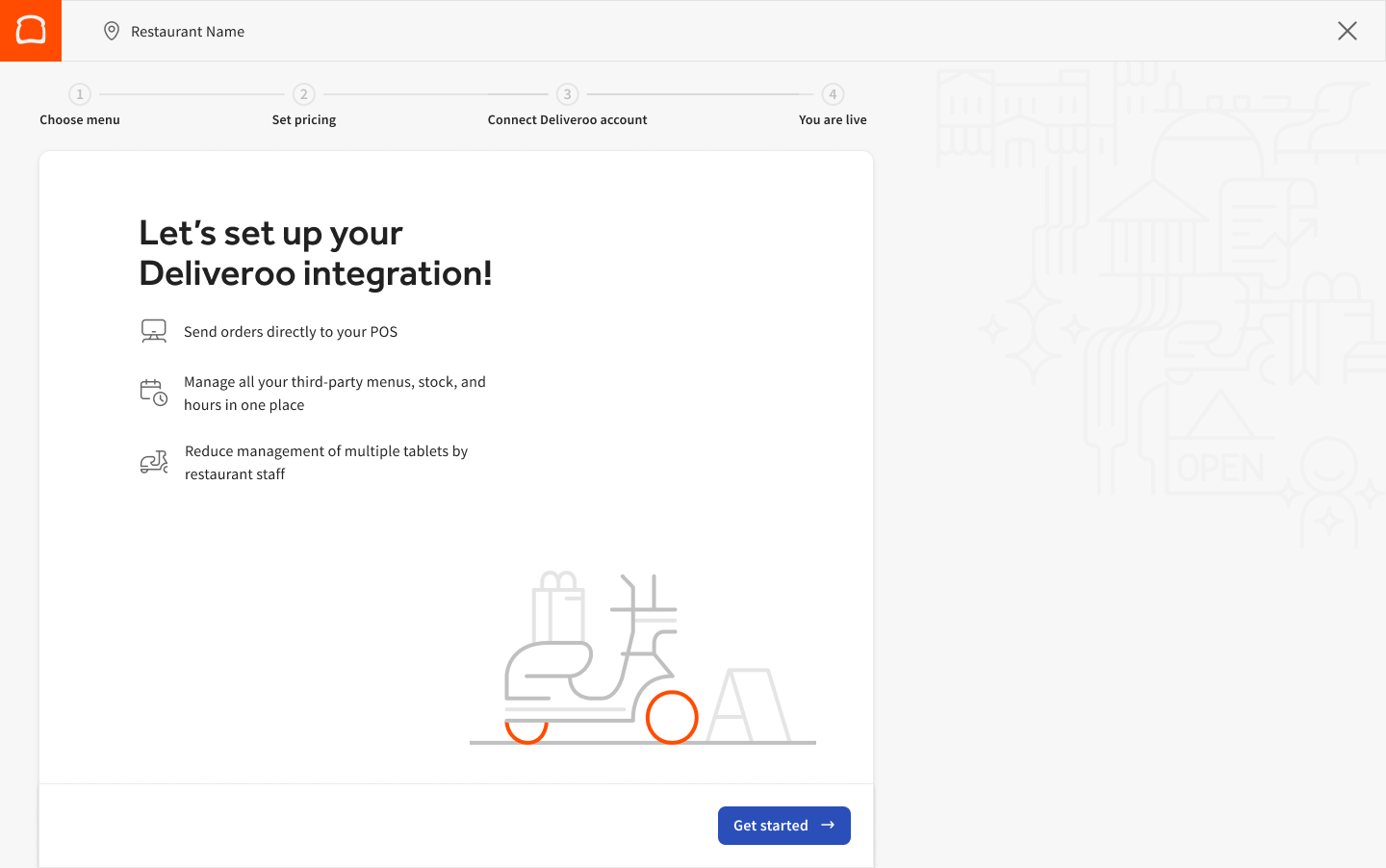Screen dimensions: 1386x868
Task: Click the small delivery scooter icon
Action: [154, 463]
